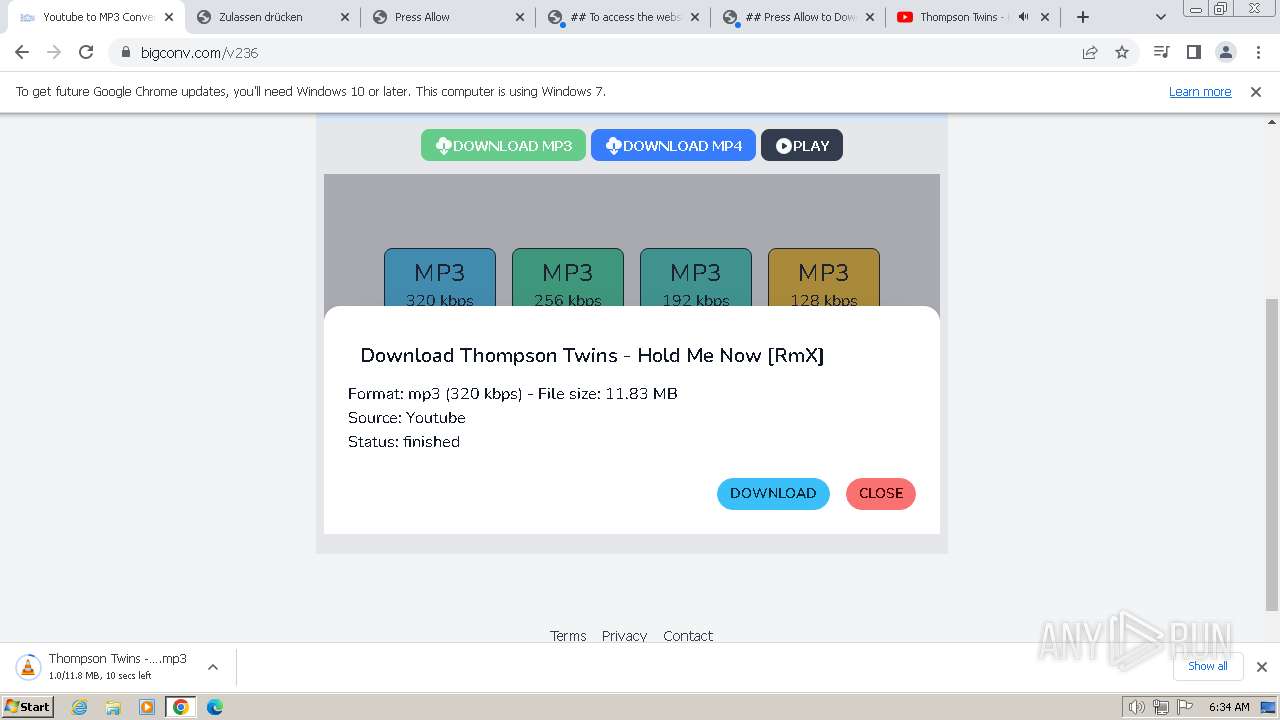Click the blue DOWNLOAD button in the dialog
This screenshot has height=720, width=1280.
pyautogui.click(x=773, y=493)
